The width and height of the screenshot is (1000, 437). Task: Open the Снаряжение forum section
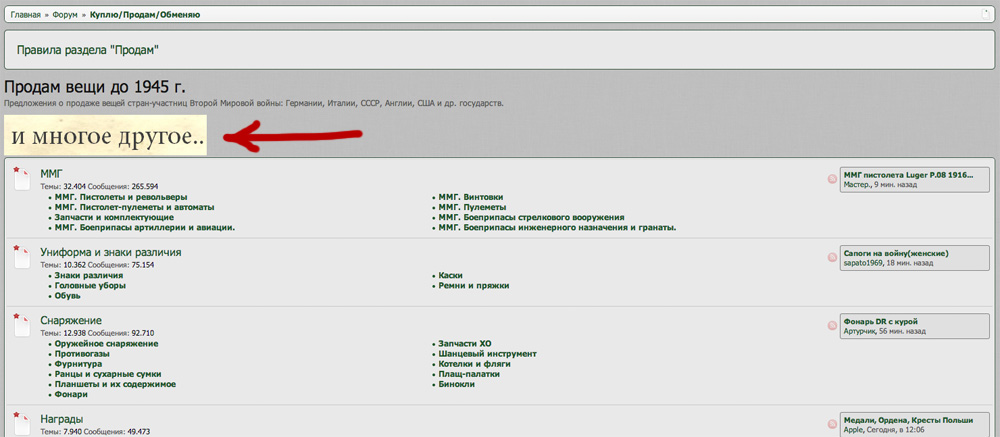pos(71,321)
